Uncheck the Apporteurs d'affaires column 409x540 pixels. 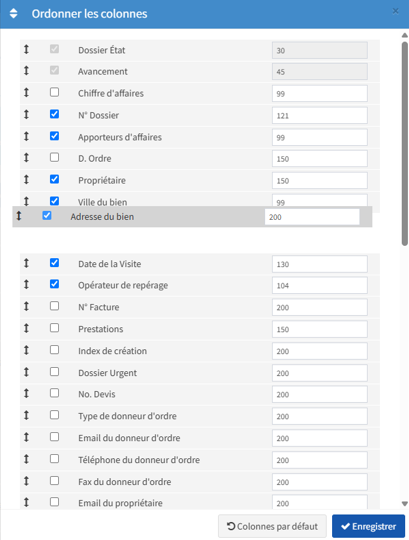pos(54,136)
